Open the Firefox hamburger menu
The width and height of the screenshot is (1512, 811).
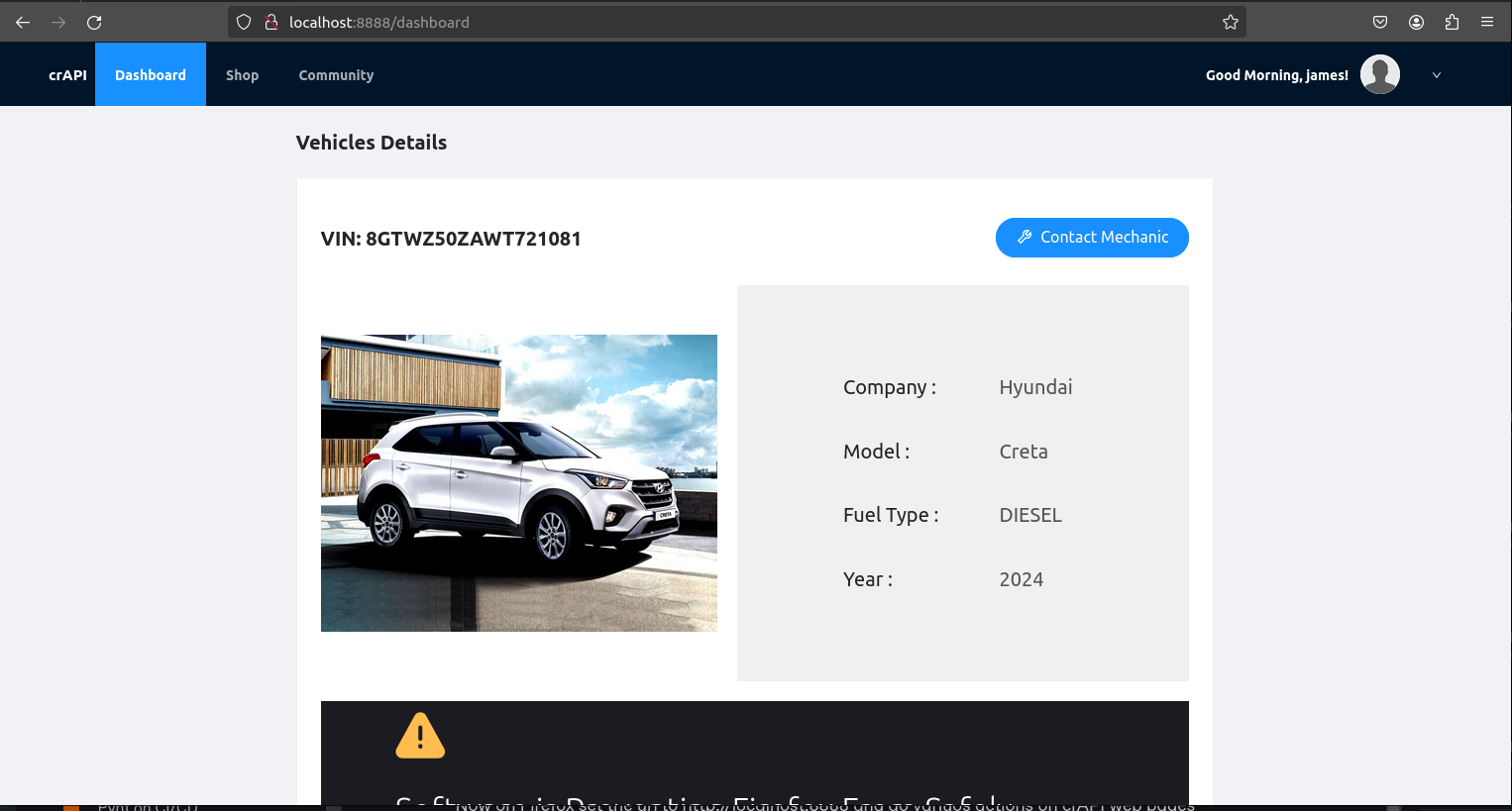coord(1487,22)
